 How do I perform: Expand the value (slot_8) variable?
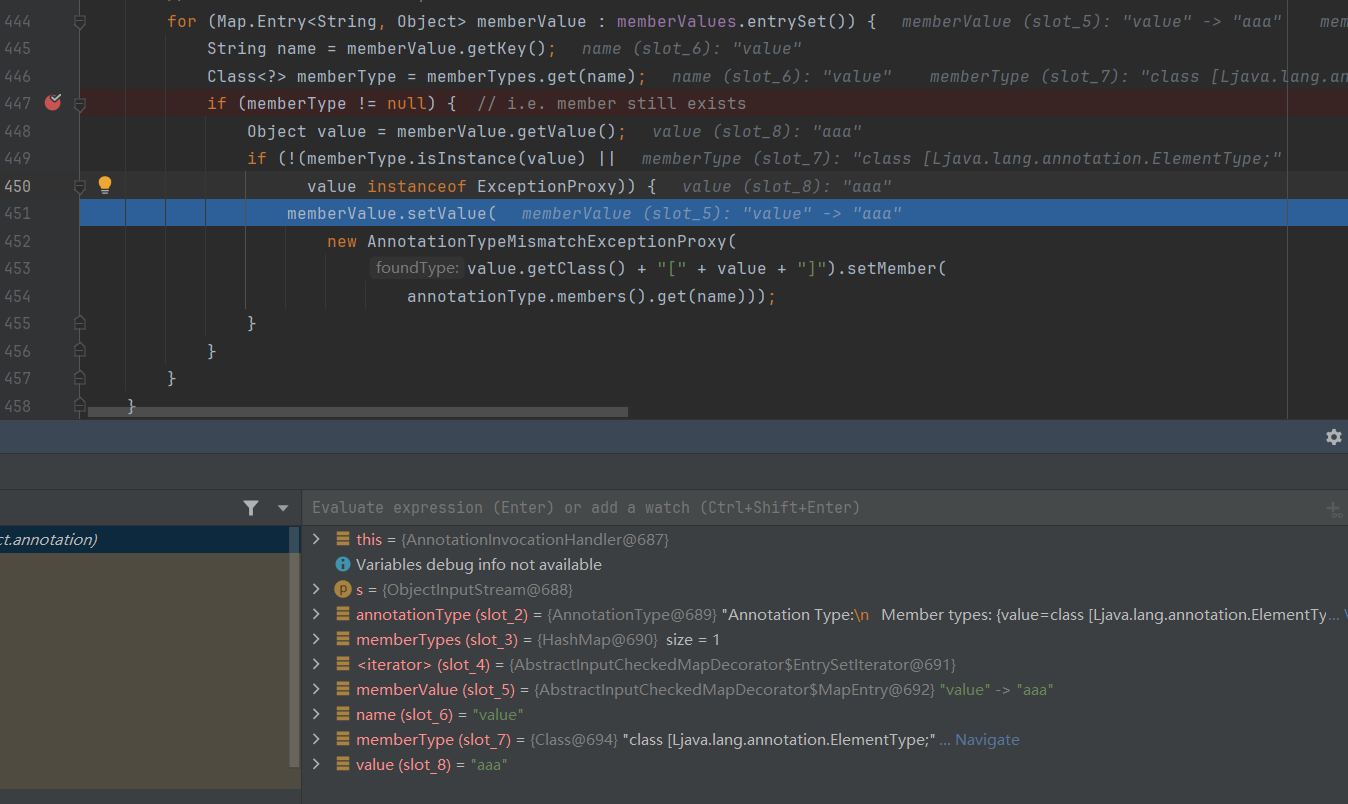click(317, 764)
